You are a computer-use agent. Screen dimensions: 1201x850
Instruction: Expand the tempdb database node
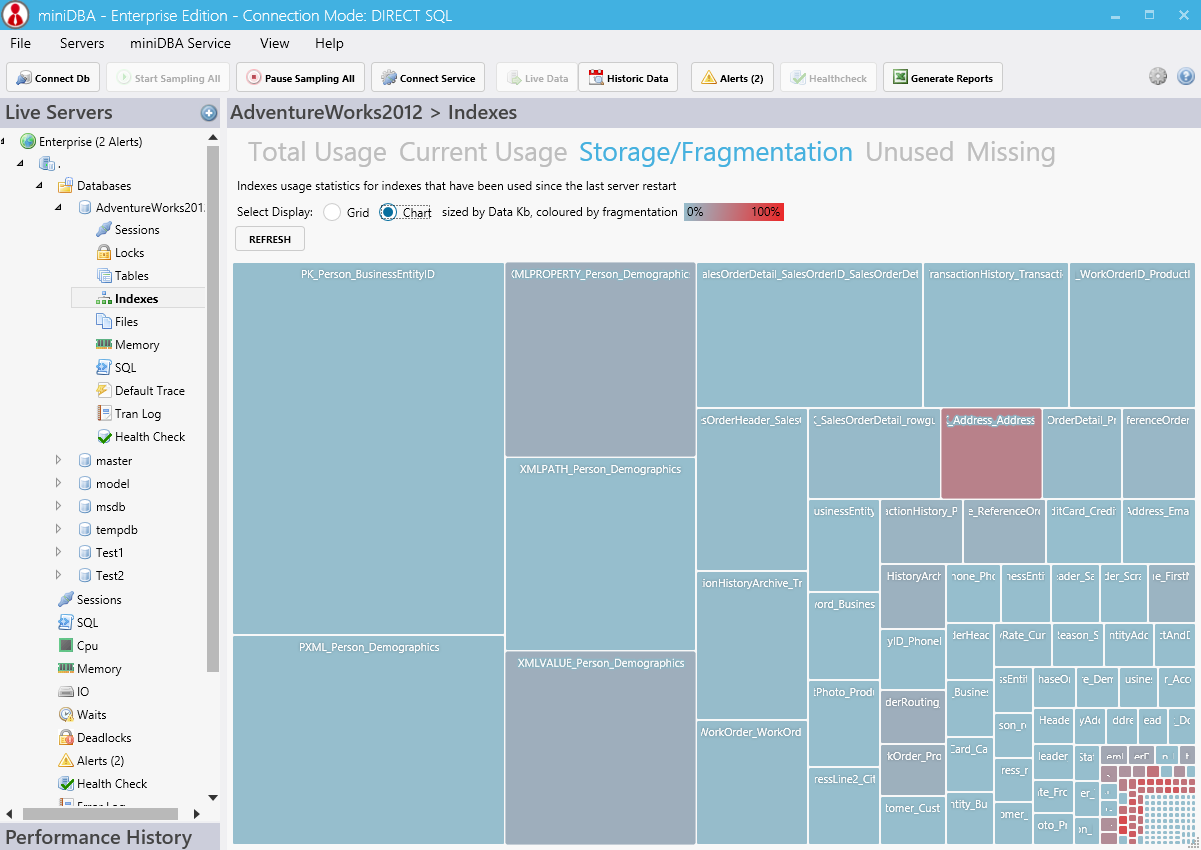[57, 529]
